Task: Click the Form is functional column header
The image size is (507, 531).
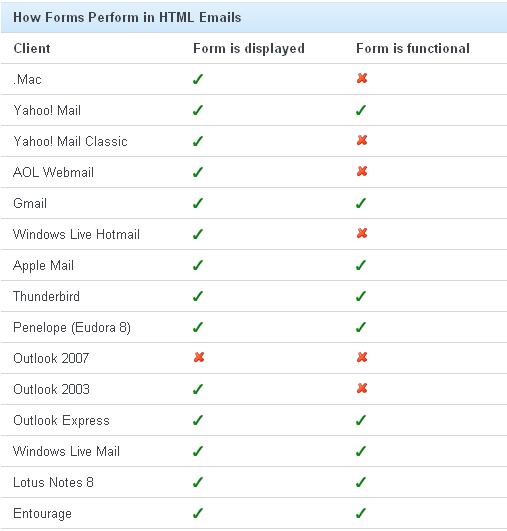Action: (413, 48)
